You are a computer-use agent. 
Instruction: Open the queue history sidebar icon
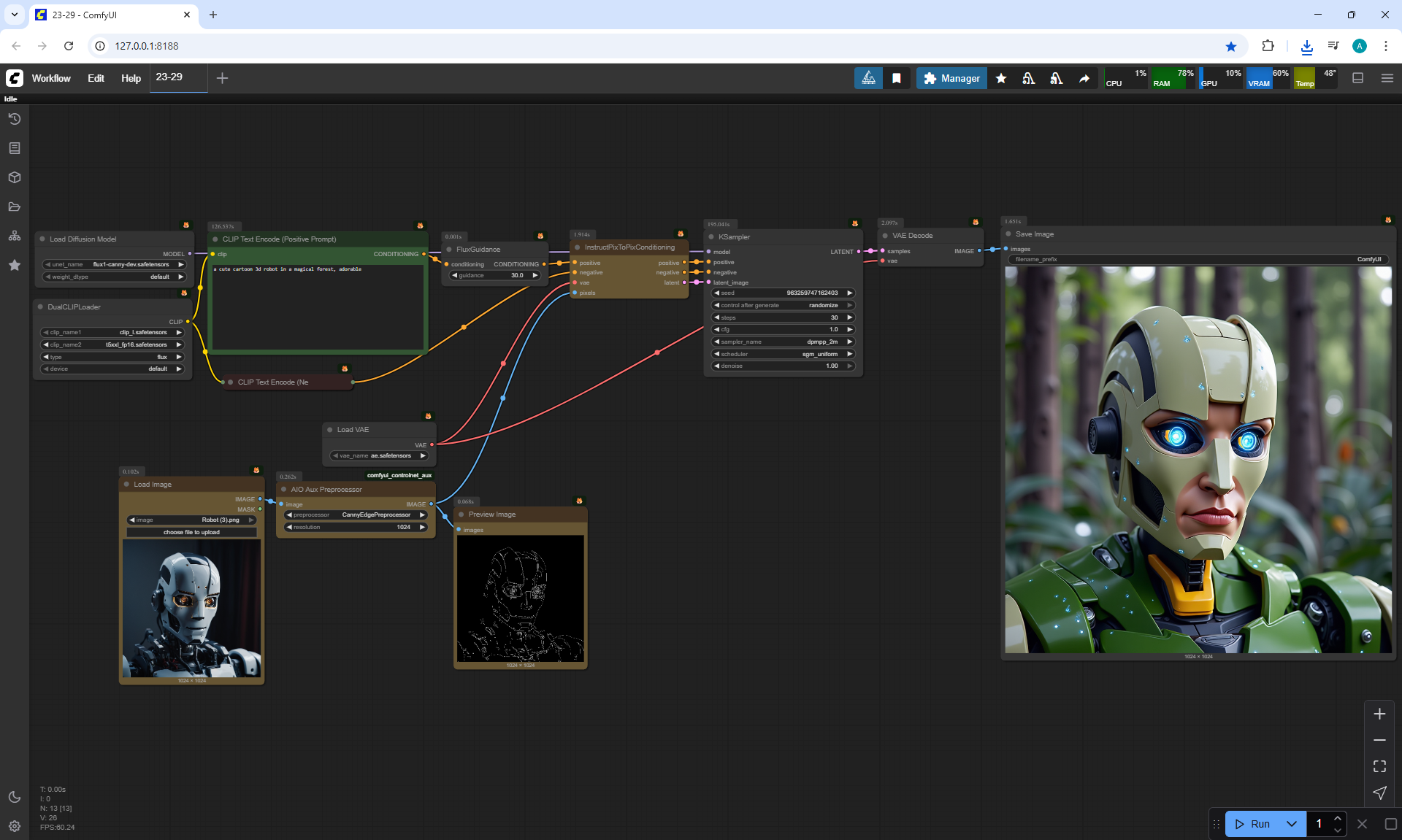[15, 119]
